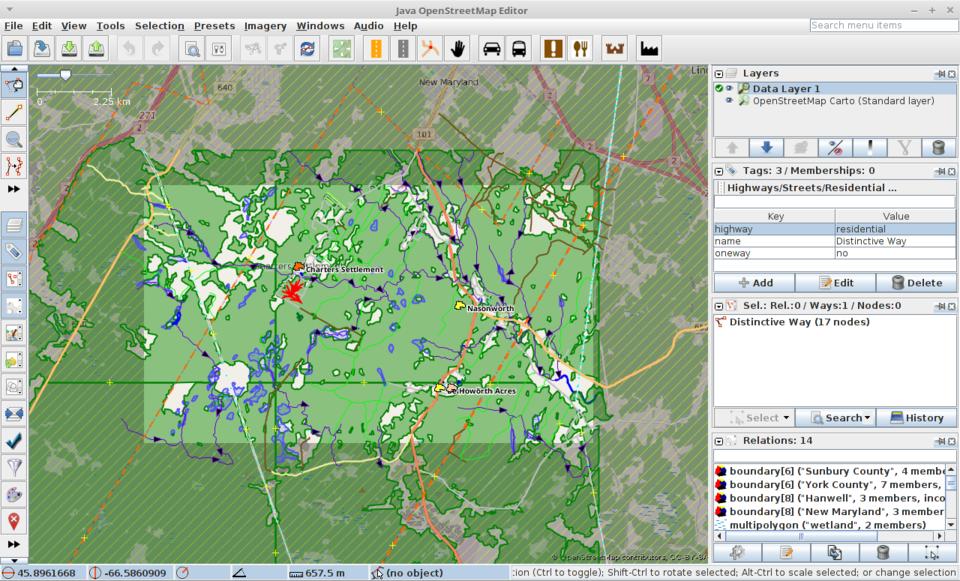Toggle the Validation results checkmark button
The image size is (960, 581).
tap(14, 439)
